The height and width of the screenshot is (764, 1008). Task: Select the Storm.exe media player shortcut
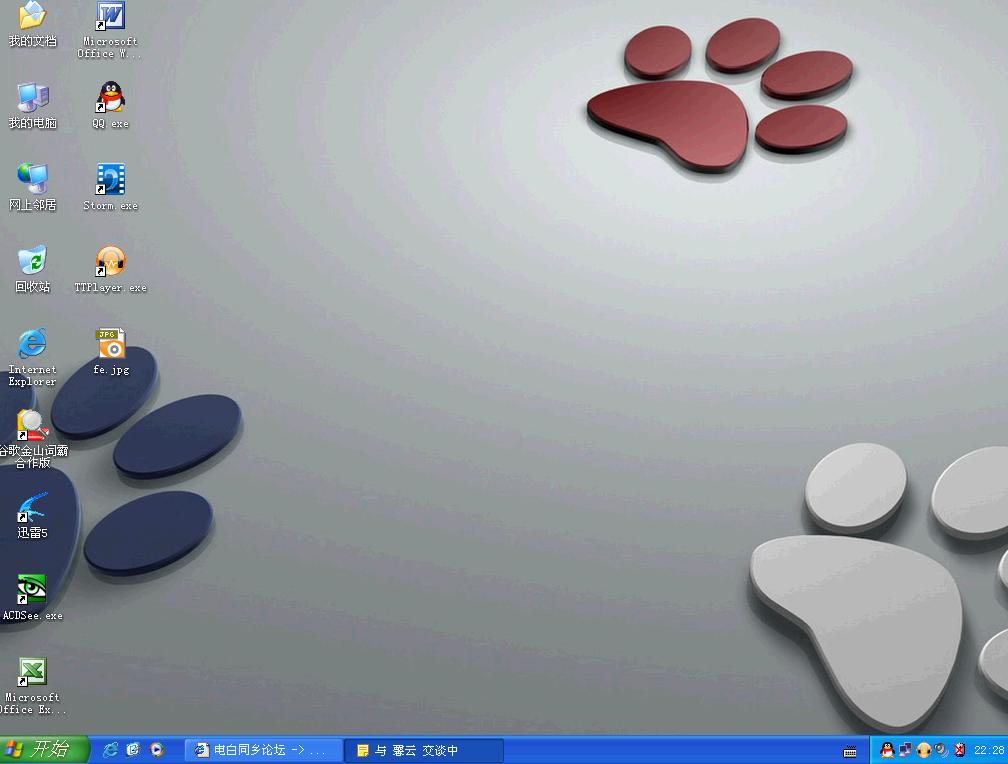pos(110,181)
